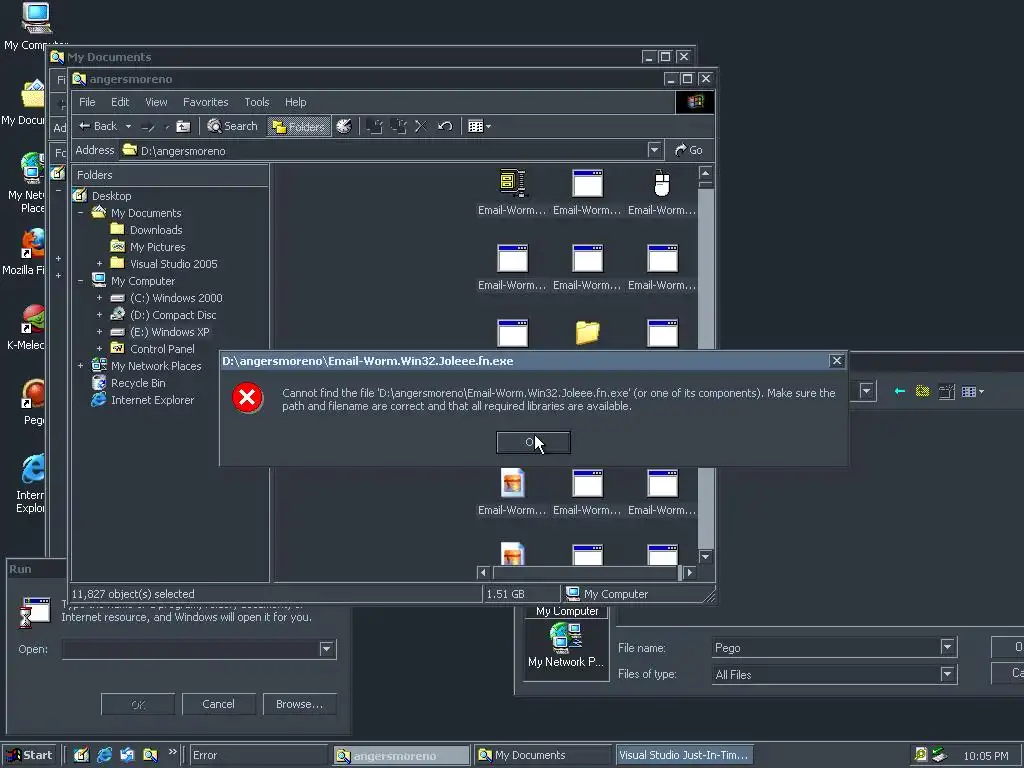Open the Search pane in angersmoreno
This screenshot has width=1024, height=768.
click(232, 126)
